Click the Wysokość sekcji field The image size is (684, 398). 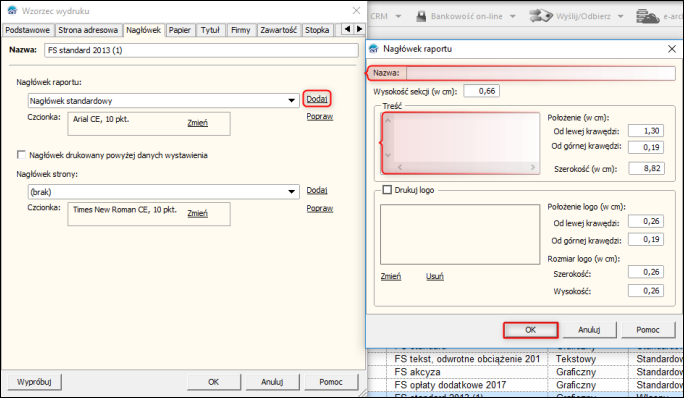(482, 91)
